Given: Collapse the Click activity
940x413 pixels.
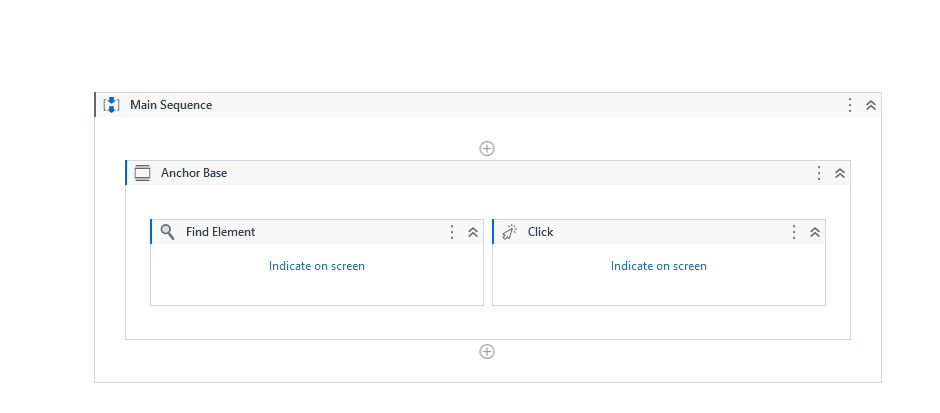Looking at the screenshot, I should click(815, 232).
